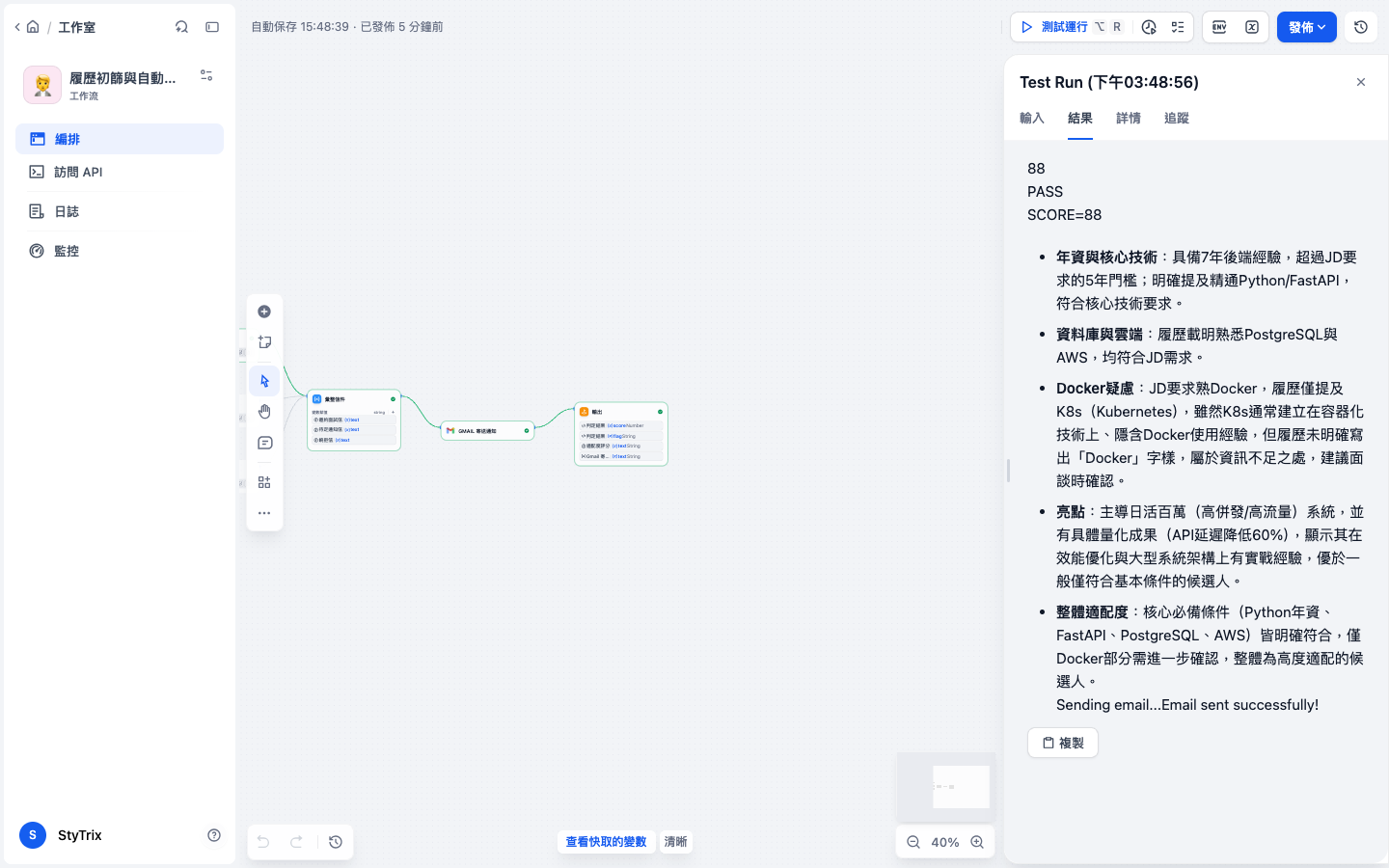
Task: Click the undo arrow at bottom
Action: tap(263, 842)
